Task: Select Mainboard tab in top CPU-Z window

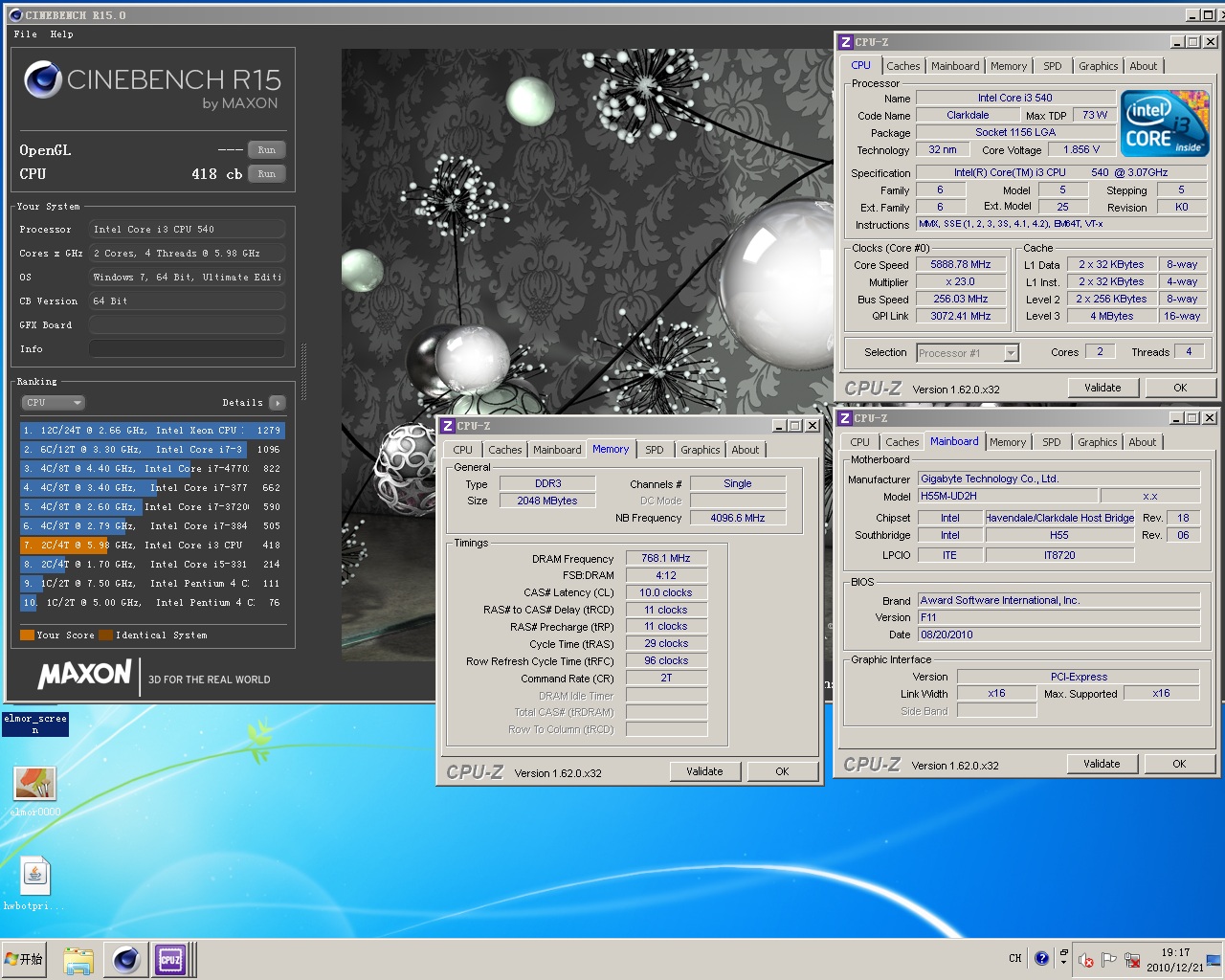Action: (x=954, y=66)
